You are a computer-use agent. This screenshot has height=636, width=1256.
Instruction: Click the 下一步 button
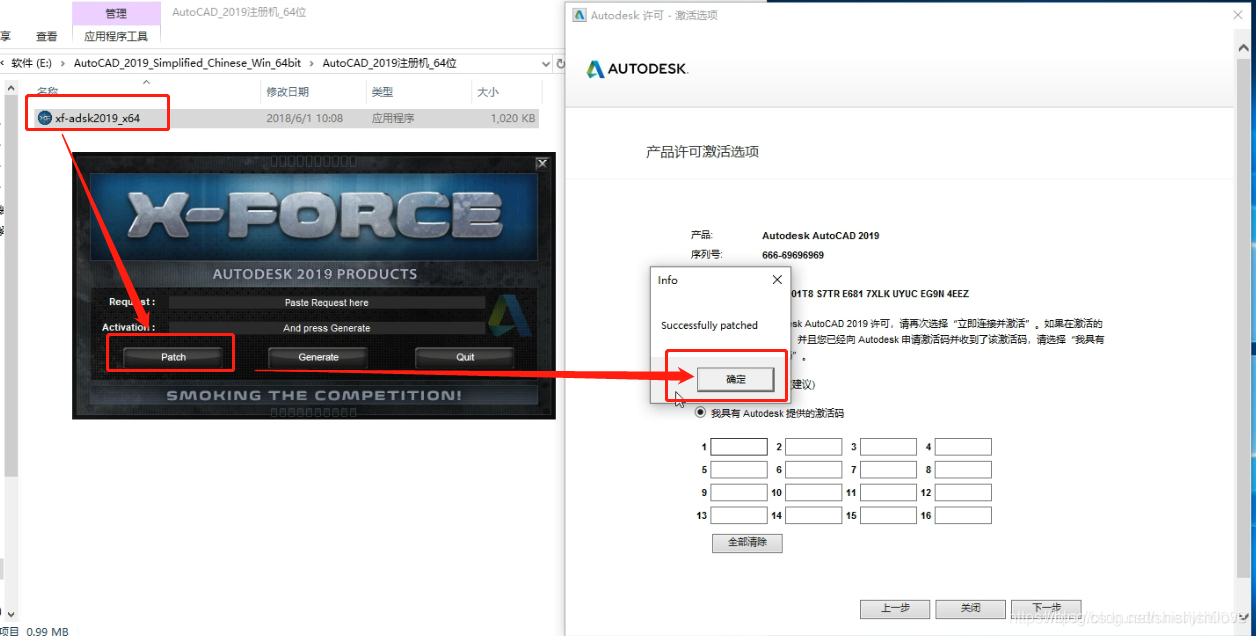tap(1045, 608)
